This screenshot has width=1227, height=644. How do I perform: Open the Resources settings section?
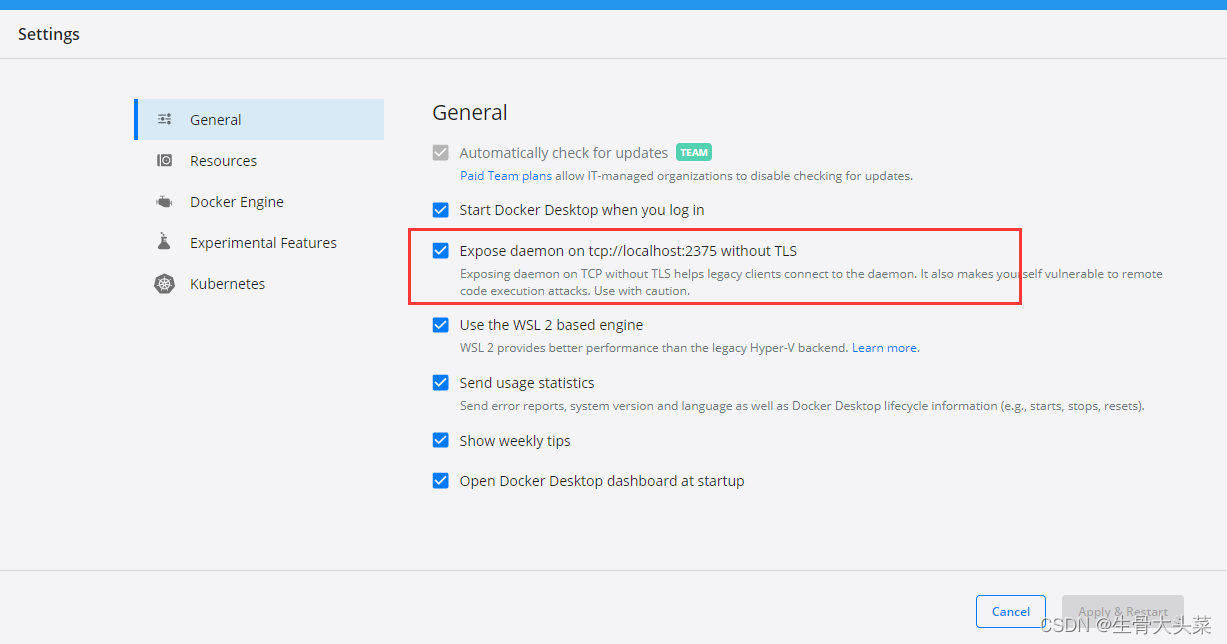pyautogui.click(x=223, y=161)
